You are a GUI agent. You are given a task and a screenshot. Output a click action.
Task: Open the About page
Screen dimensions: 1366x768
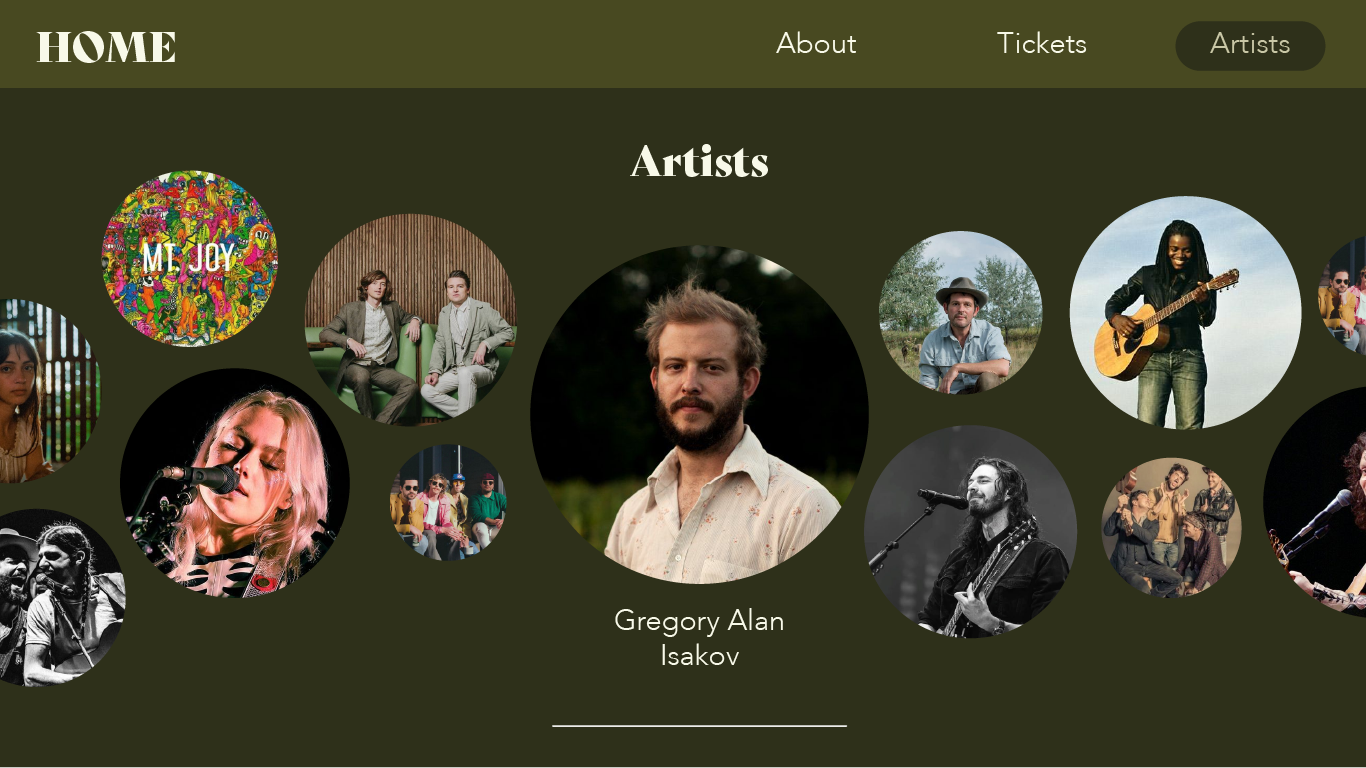click(x=816, y=44)
